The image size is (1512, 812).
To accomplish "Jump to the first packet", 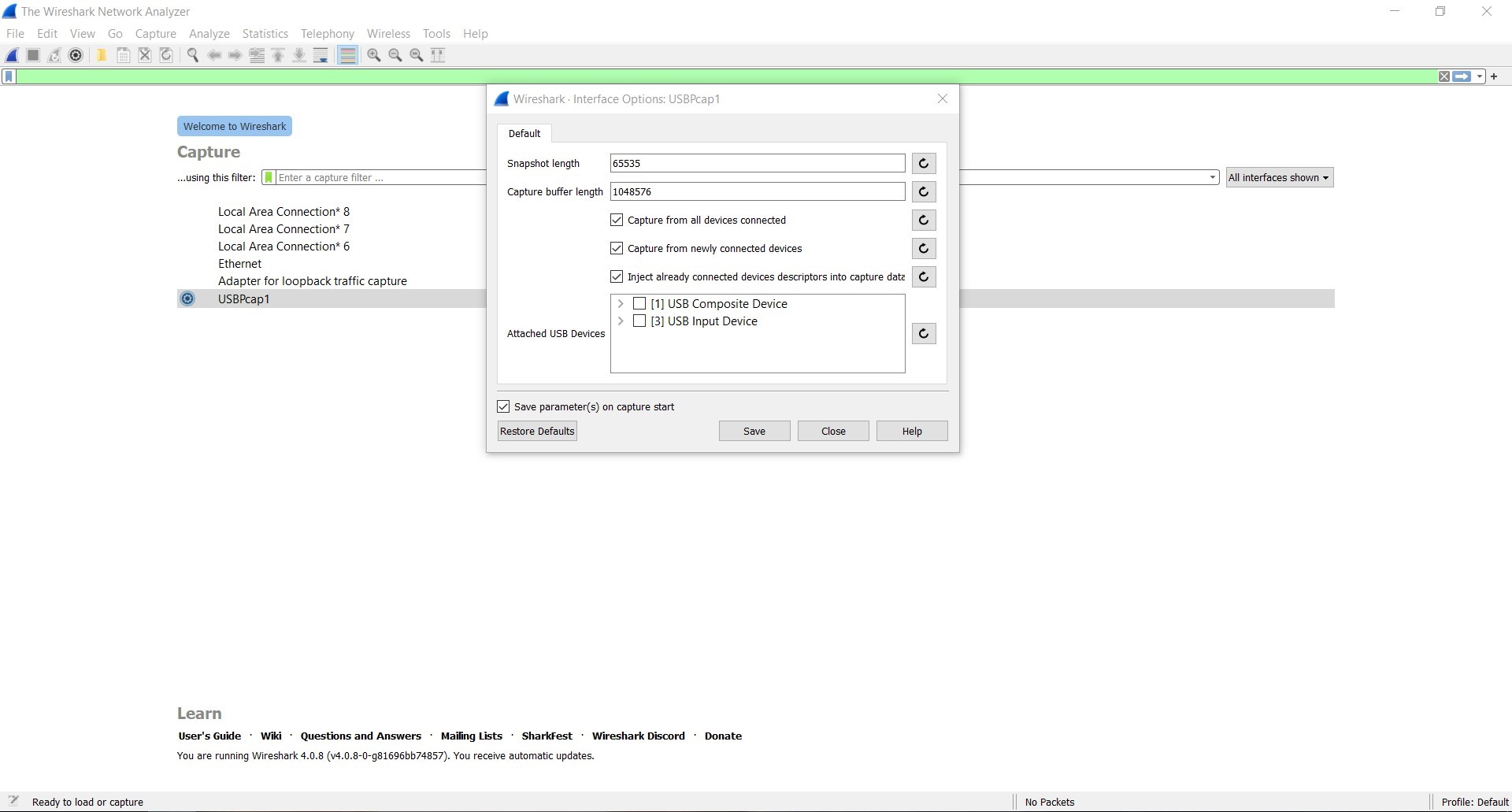I will pos(278,55).
